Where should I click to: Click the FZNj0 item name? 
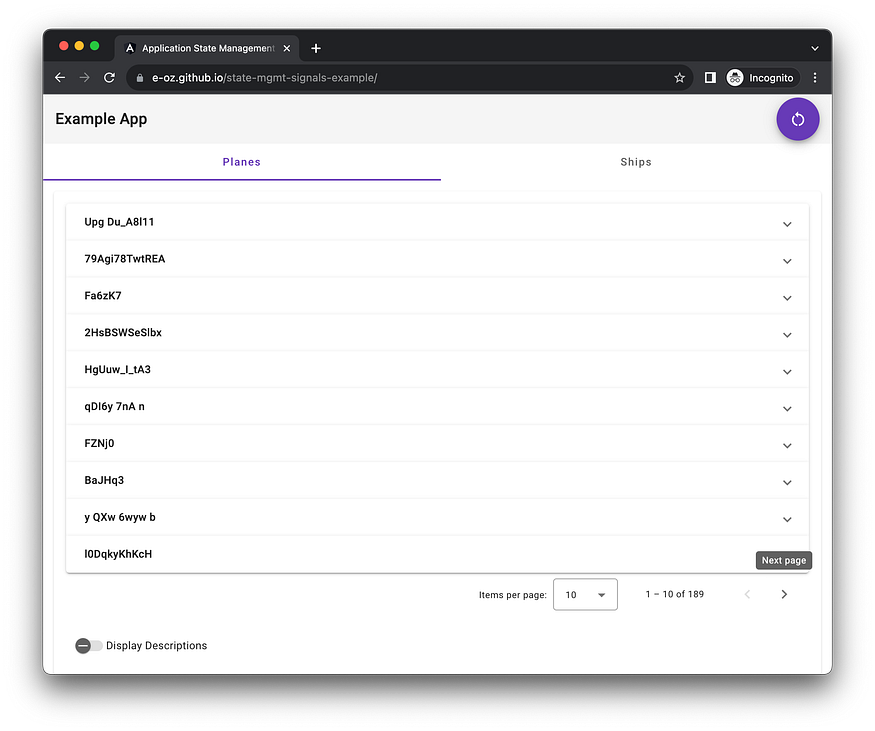99,443
